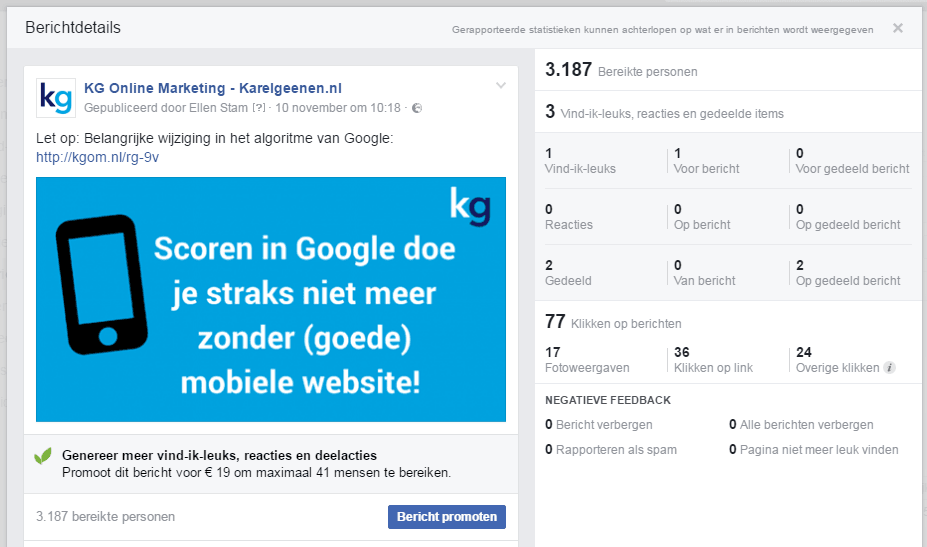The height and width of the screenshot is (547, 927).
Task: Click the Genereer meer vind-ik-leuks promo text
Action: click(219, 455)
